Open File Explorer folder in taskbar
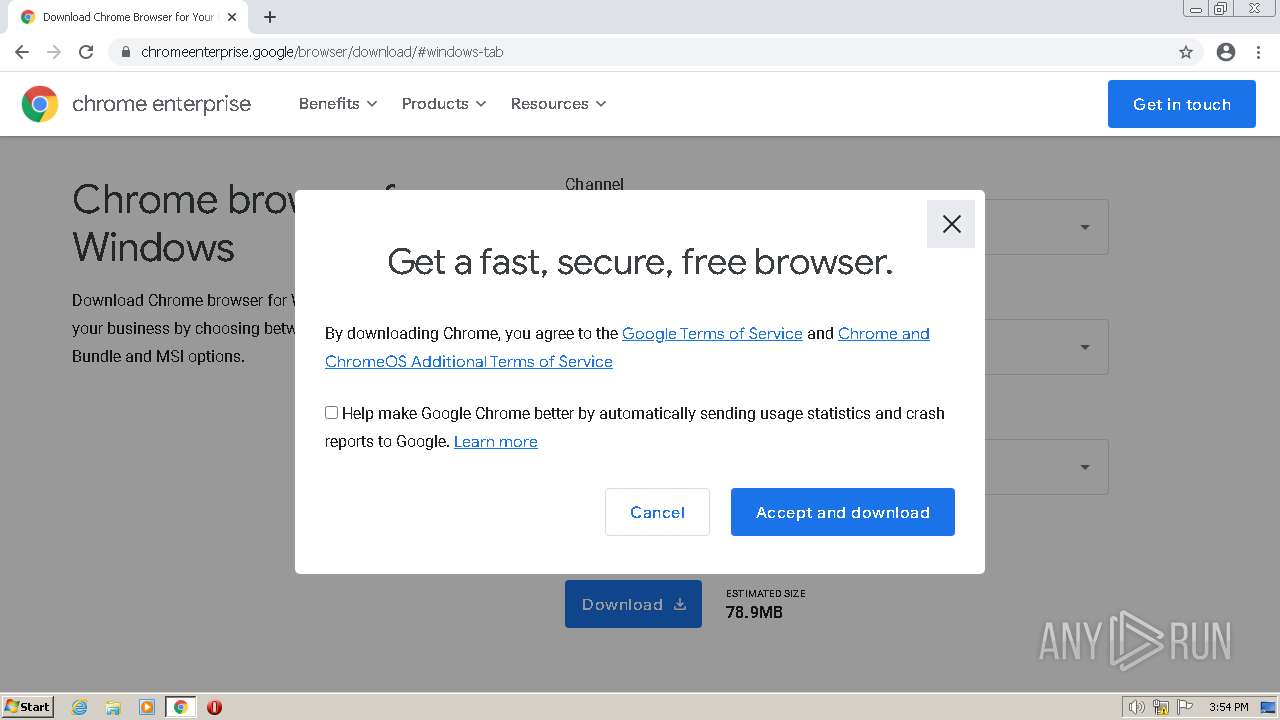The width and height of the screenshot is (1280, 720). coord(113,707)
